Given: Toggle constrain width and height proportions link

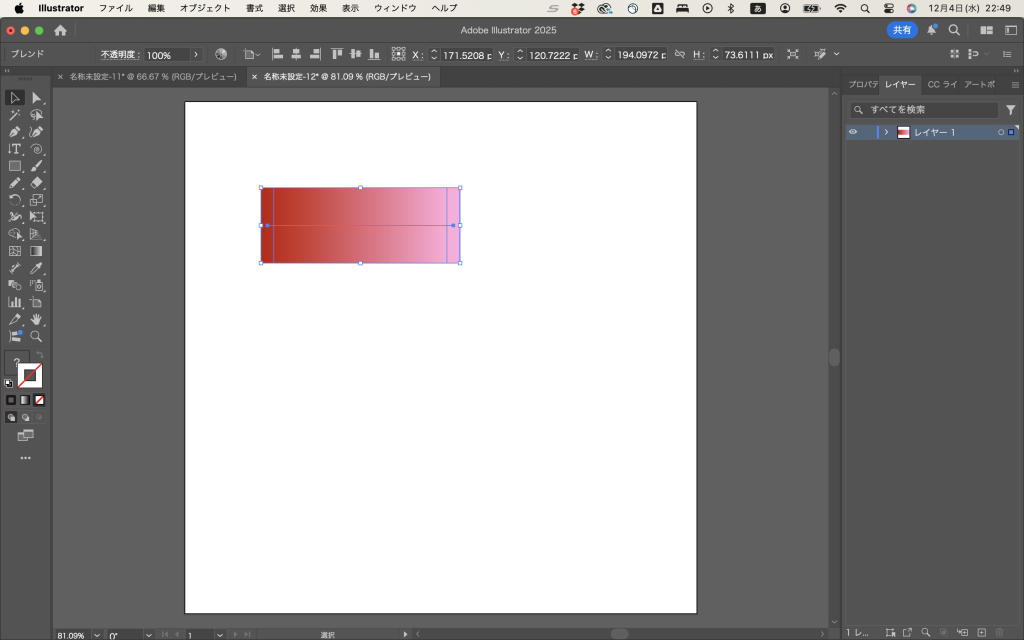Looking at the screenshot, I should (680, 54).
